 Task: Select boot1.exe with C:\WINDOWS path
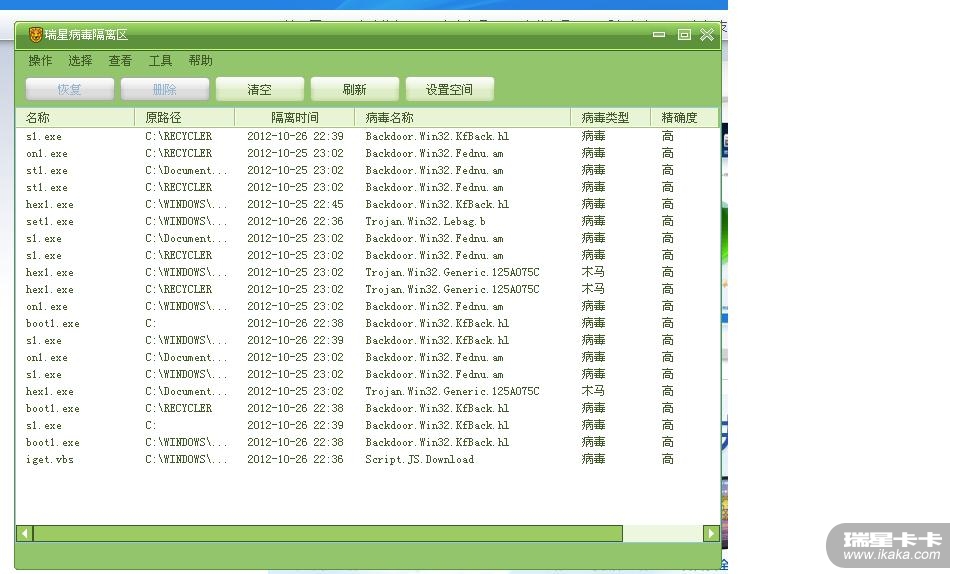tap(367, 442)
